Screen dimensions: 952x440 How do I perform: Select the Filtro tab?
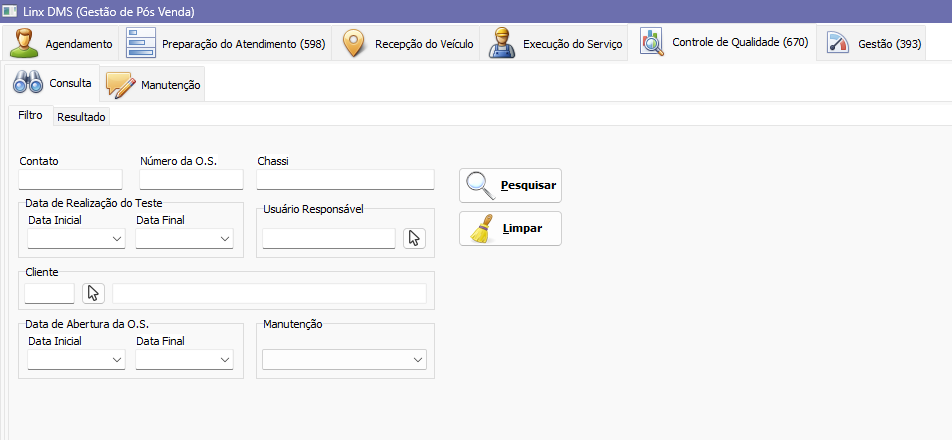pyautogui.click(x=30, y=115)
